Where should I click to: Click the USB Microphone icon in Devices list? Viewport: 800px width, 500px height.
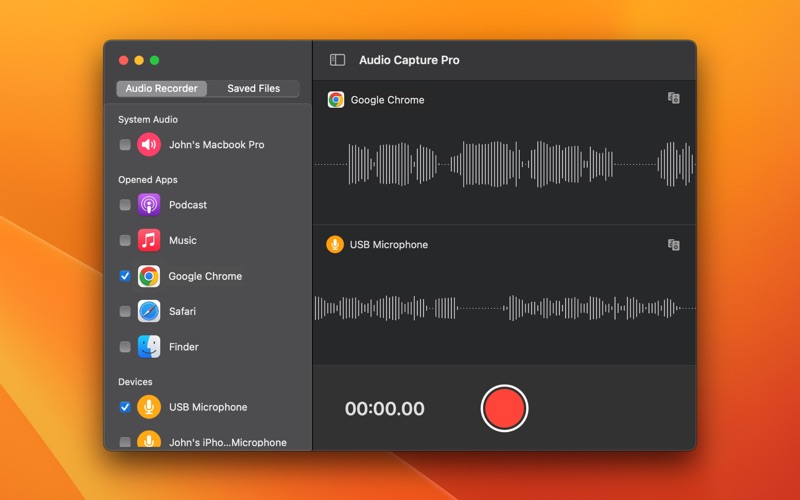149,407
